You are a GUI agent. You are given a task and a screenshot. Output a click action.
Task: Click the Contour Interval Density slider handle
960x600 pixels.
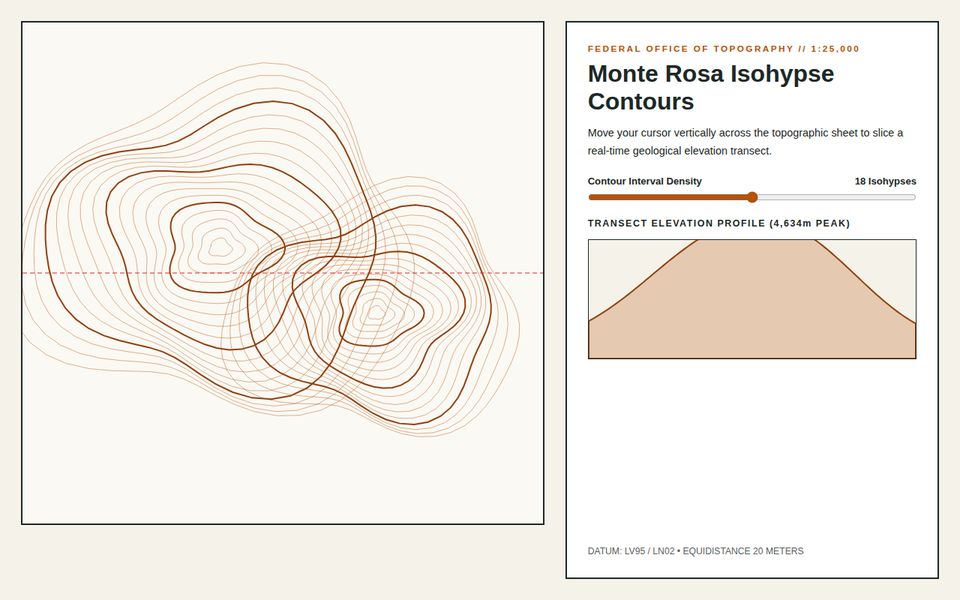tap(752, 197)
